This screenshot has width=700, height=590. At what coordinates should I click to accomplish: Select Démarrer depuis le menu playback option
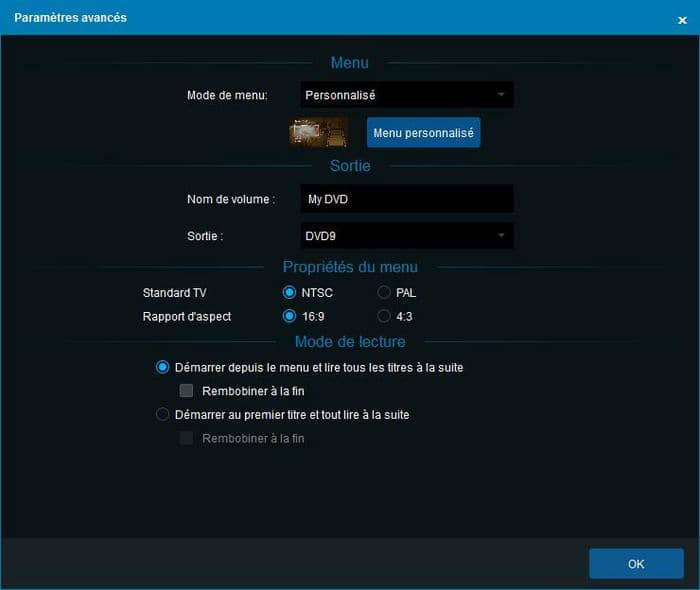pyautogui.click(x=162, y=367)
